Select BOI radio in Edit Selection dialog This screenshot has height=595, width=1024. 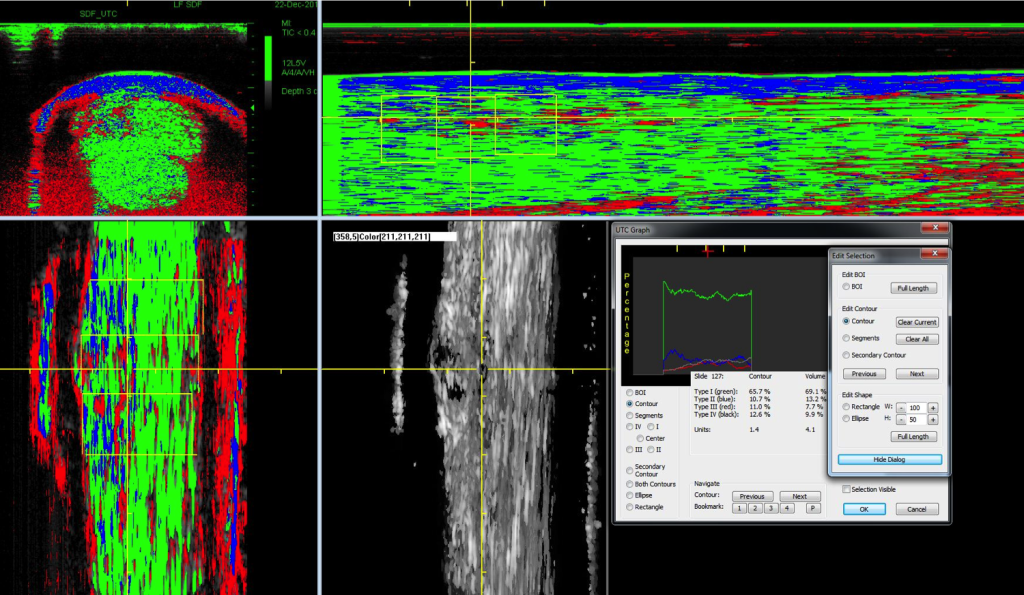(847, 287)
